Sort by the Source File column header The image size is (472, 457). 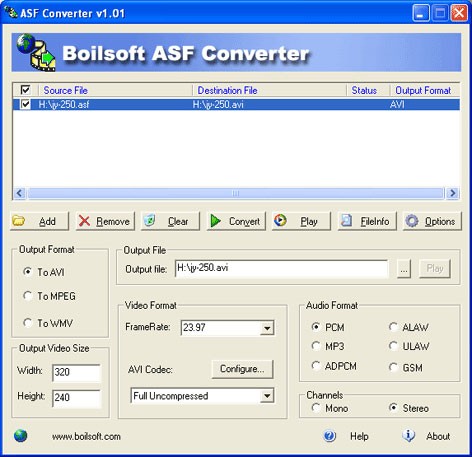116,90
